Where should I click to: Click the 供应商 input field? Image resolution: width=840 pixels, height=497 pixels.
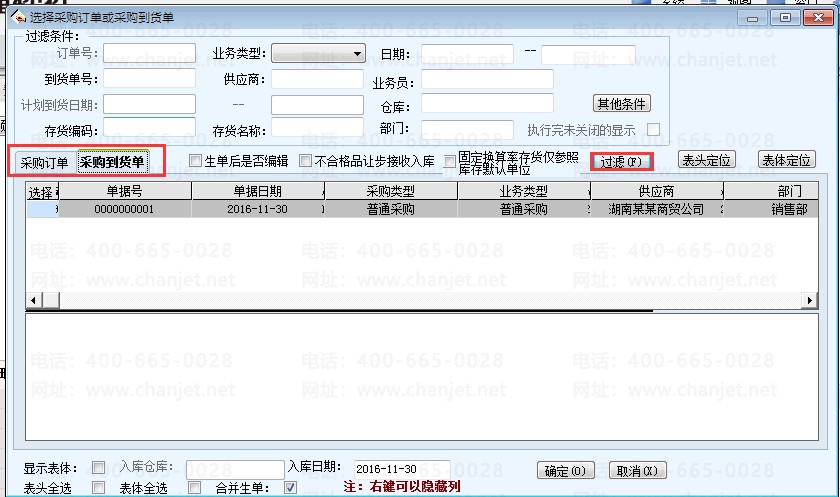coord(317,79)
